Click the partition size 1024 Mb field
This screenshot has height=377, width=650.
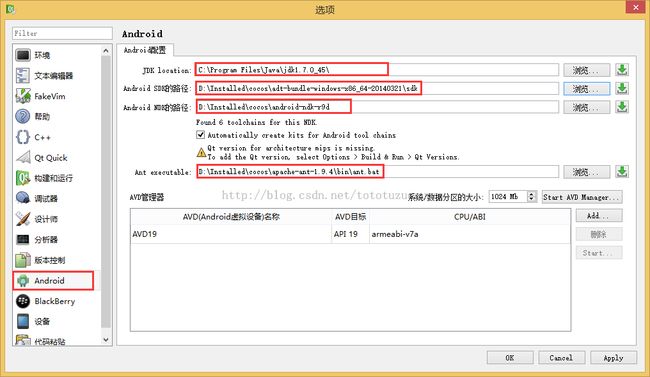[508, 197]
